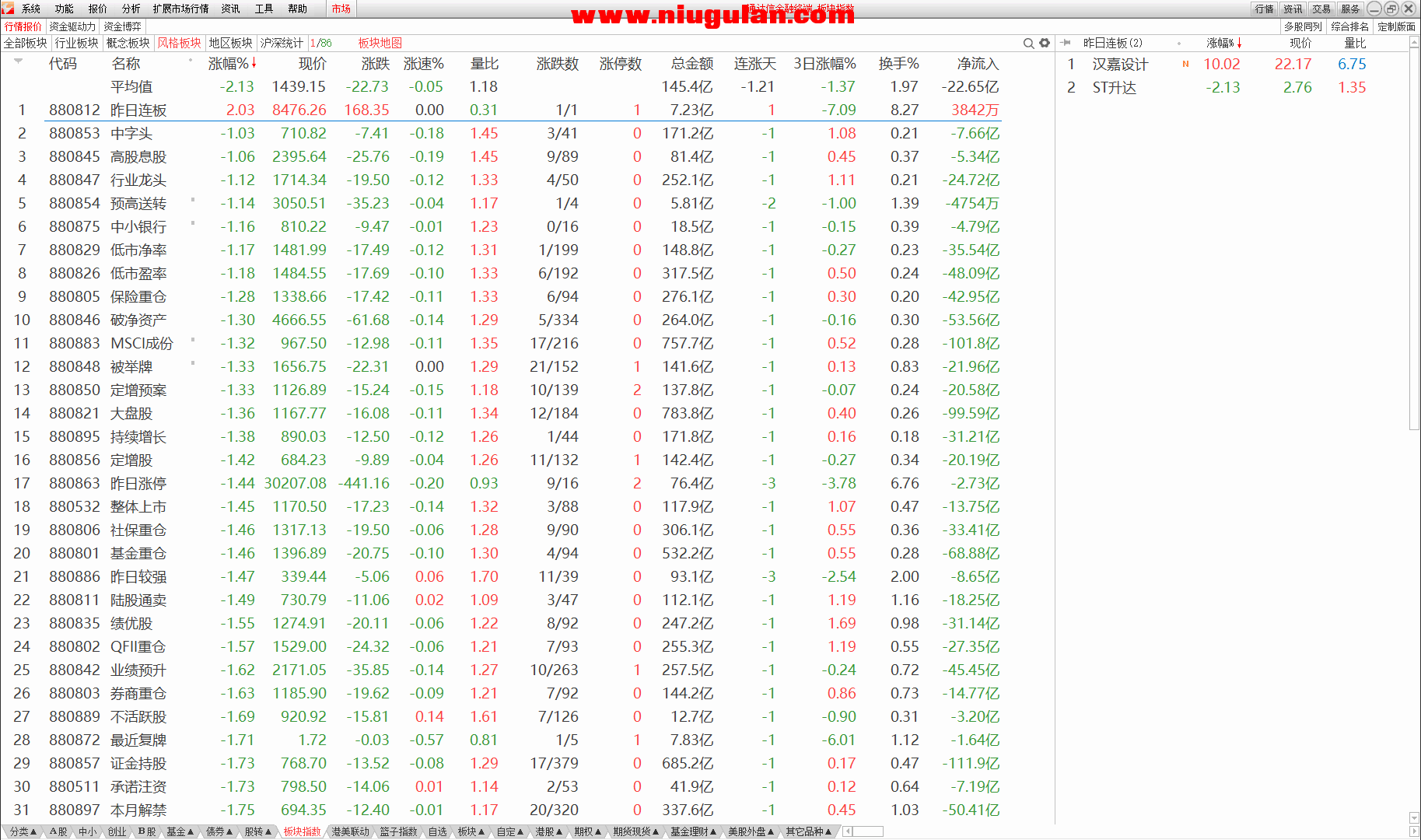Image resolution: width=1421 pixels, height=840 pixels.
Task: Click the column menu triangle before 代码
Action: click(17, 60)
